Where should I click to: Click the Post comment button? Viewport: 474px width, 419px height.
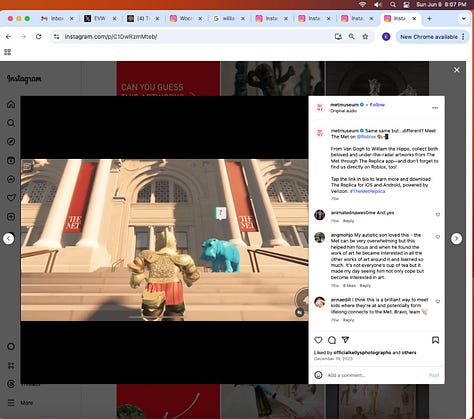click(434, 375)
